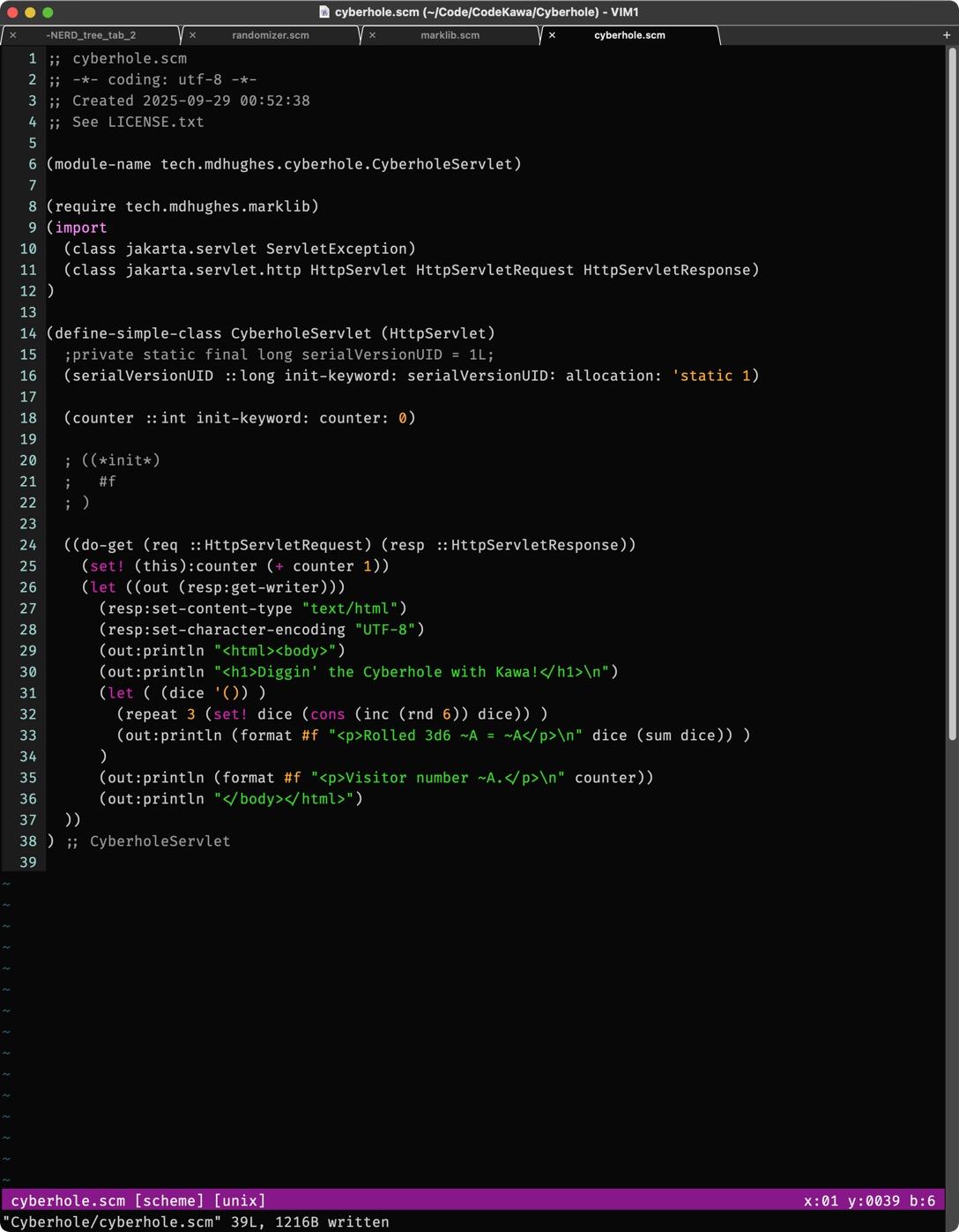Click the '39L, 1216B written' message
The width and height of the screenshot is (959, 1232).
pos(310,1222)
